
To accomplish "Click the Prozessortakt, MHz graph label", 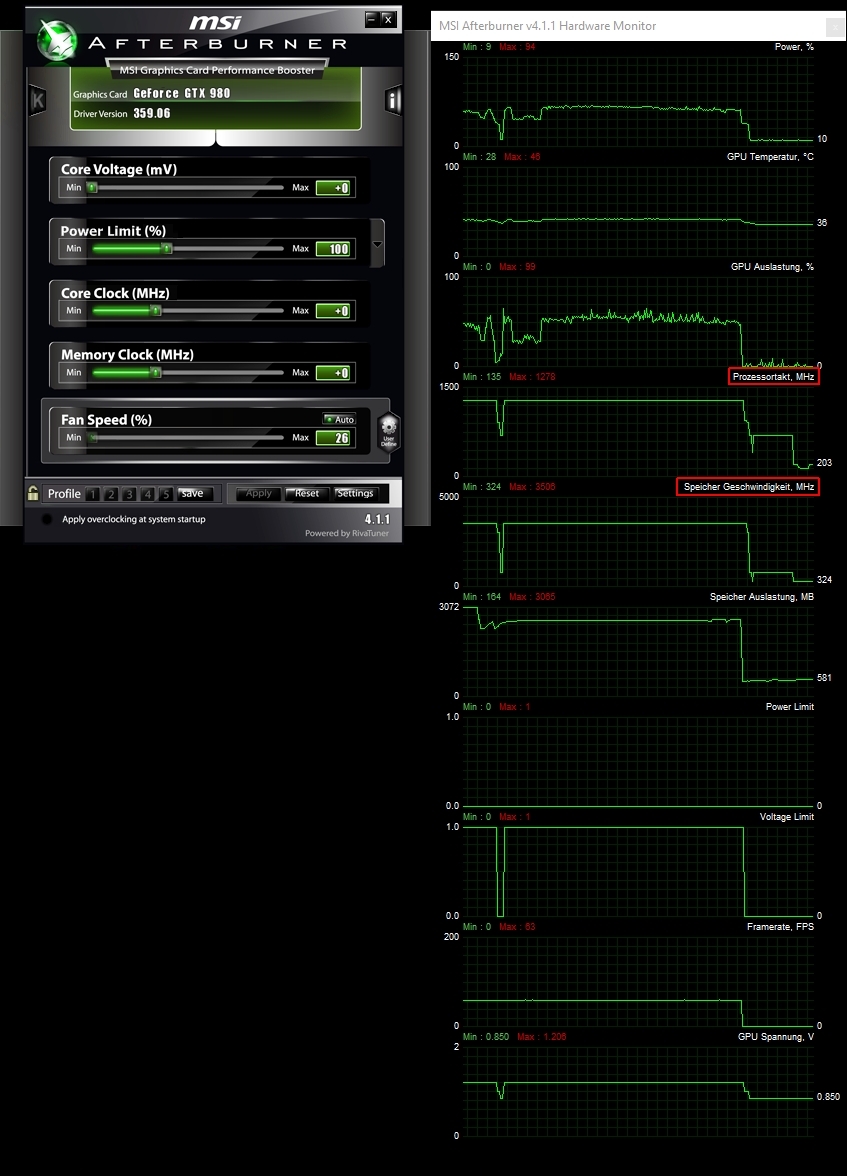I will 773,376.
